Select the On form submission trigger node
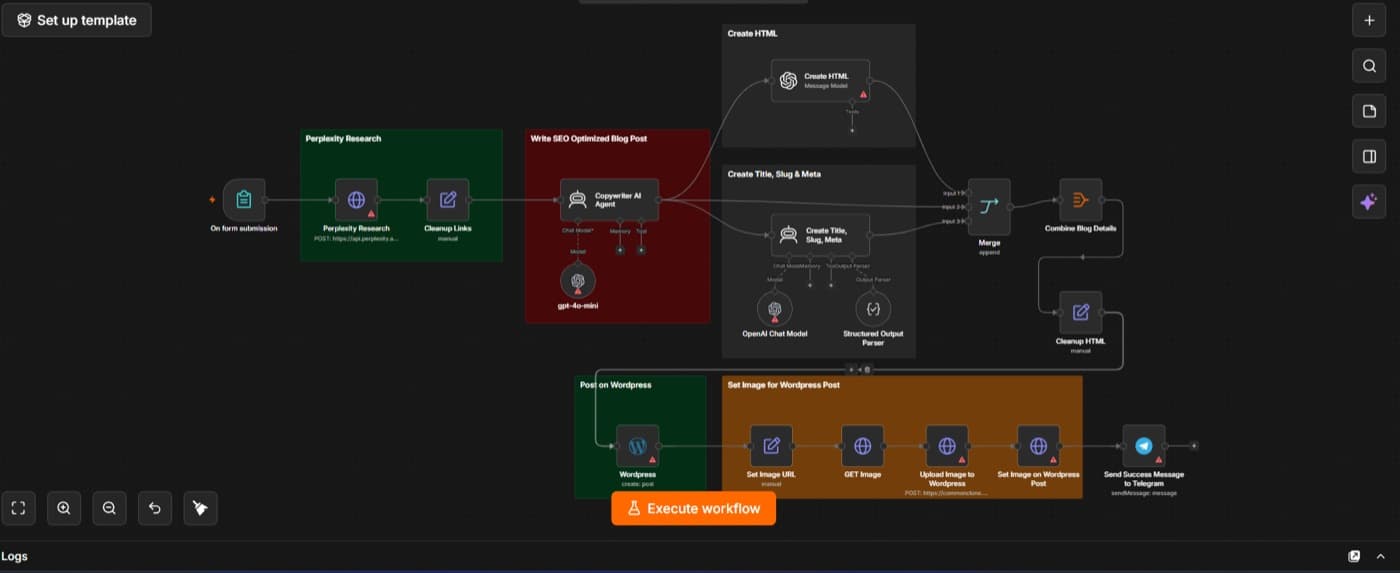 [x=244, y=200]
